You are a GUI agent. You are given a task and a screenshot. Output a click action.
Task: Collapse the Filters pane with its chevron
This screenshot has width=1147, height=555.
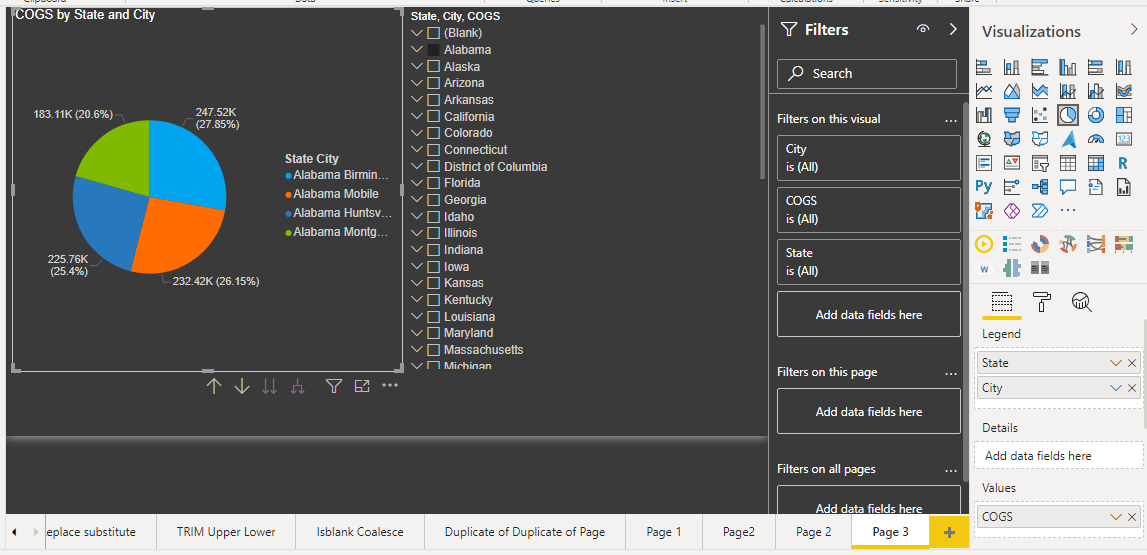(952, 29)
